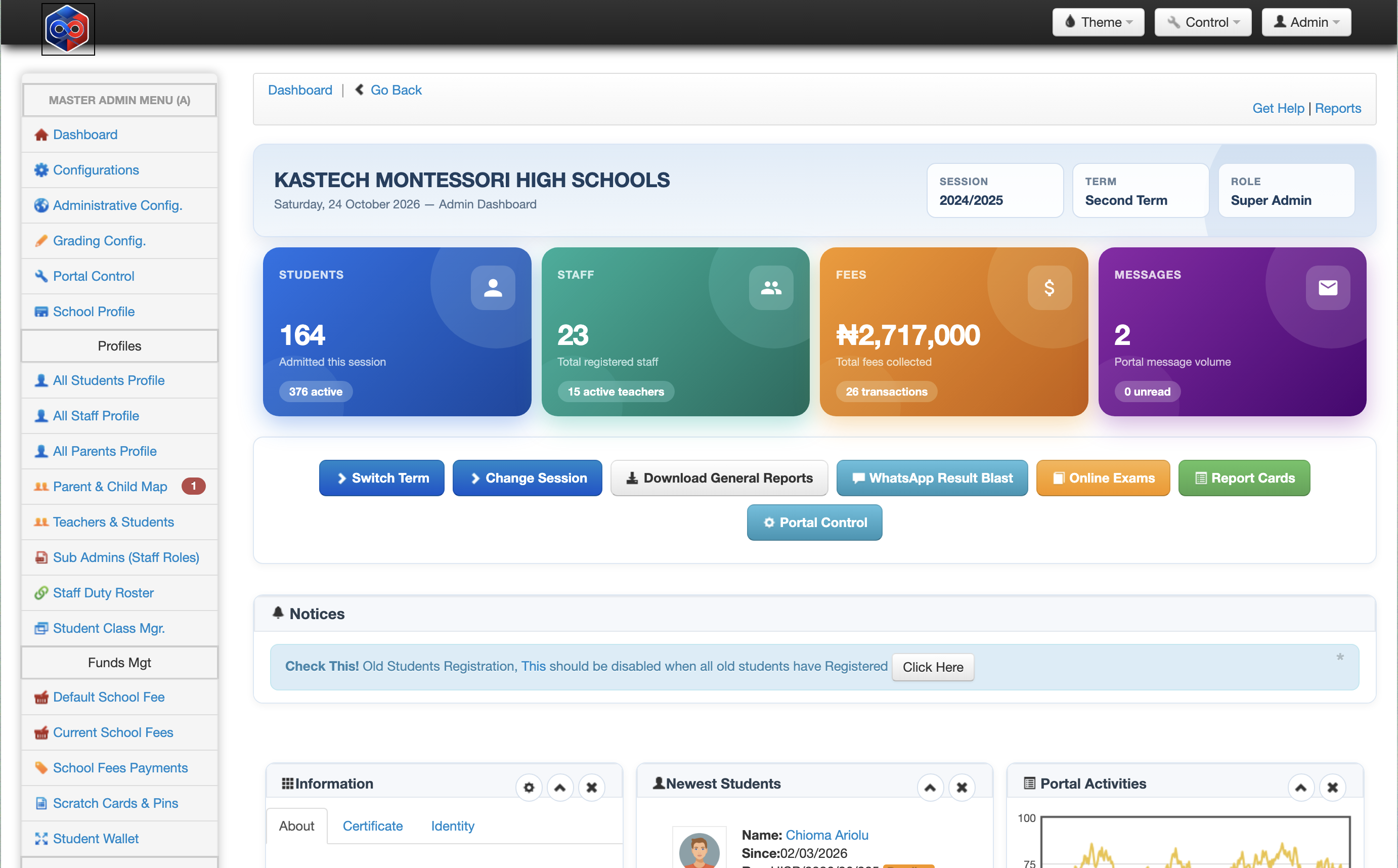Click the Messages card envelope icon
The height and width of the screenshot is (868, 1398).
click(x=1327, y=288)
